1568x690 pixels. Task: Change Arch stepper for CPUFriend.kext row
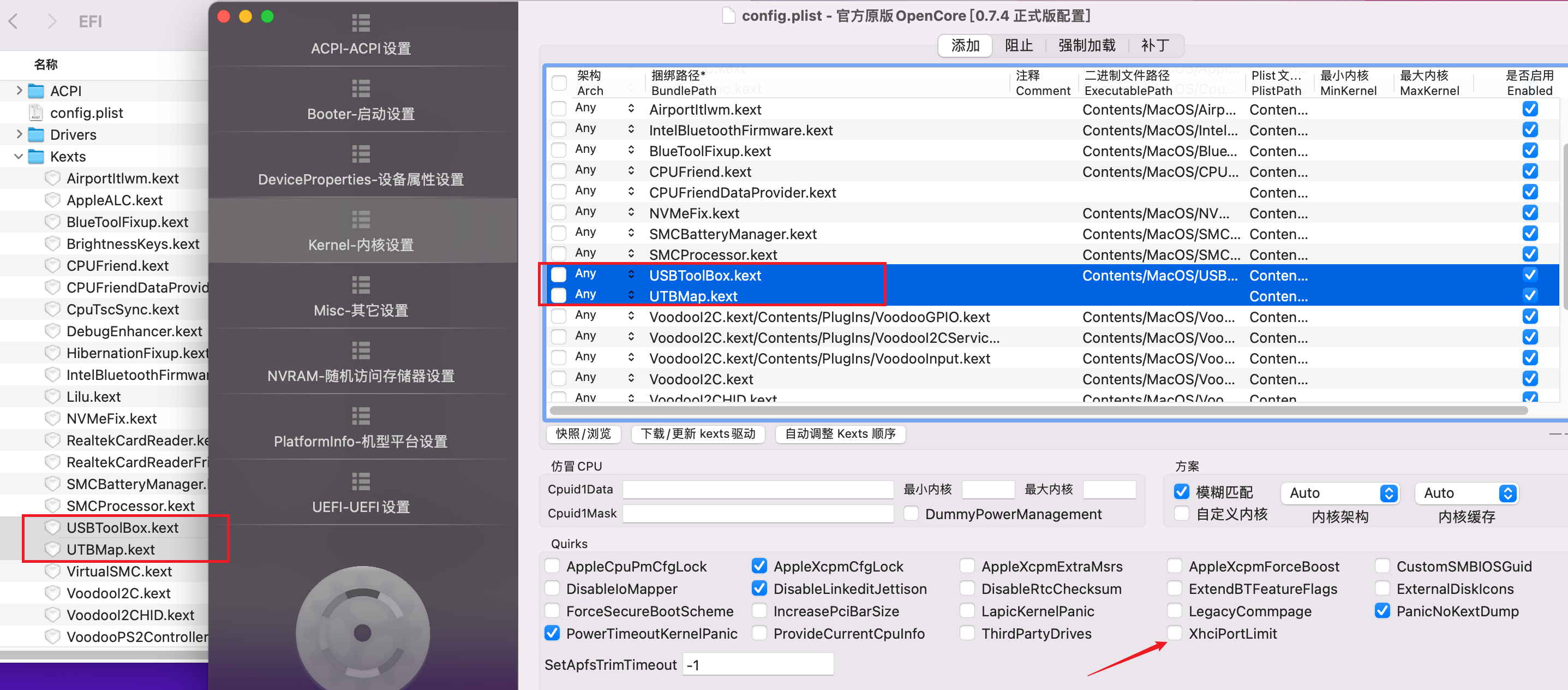(x=631, y=170)
